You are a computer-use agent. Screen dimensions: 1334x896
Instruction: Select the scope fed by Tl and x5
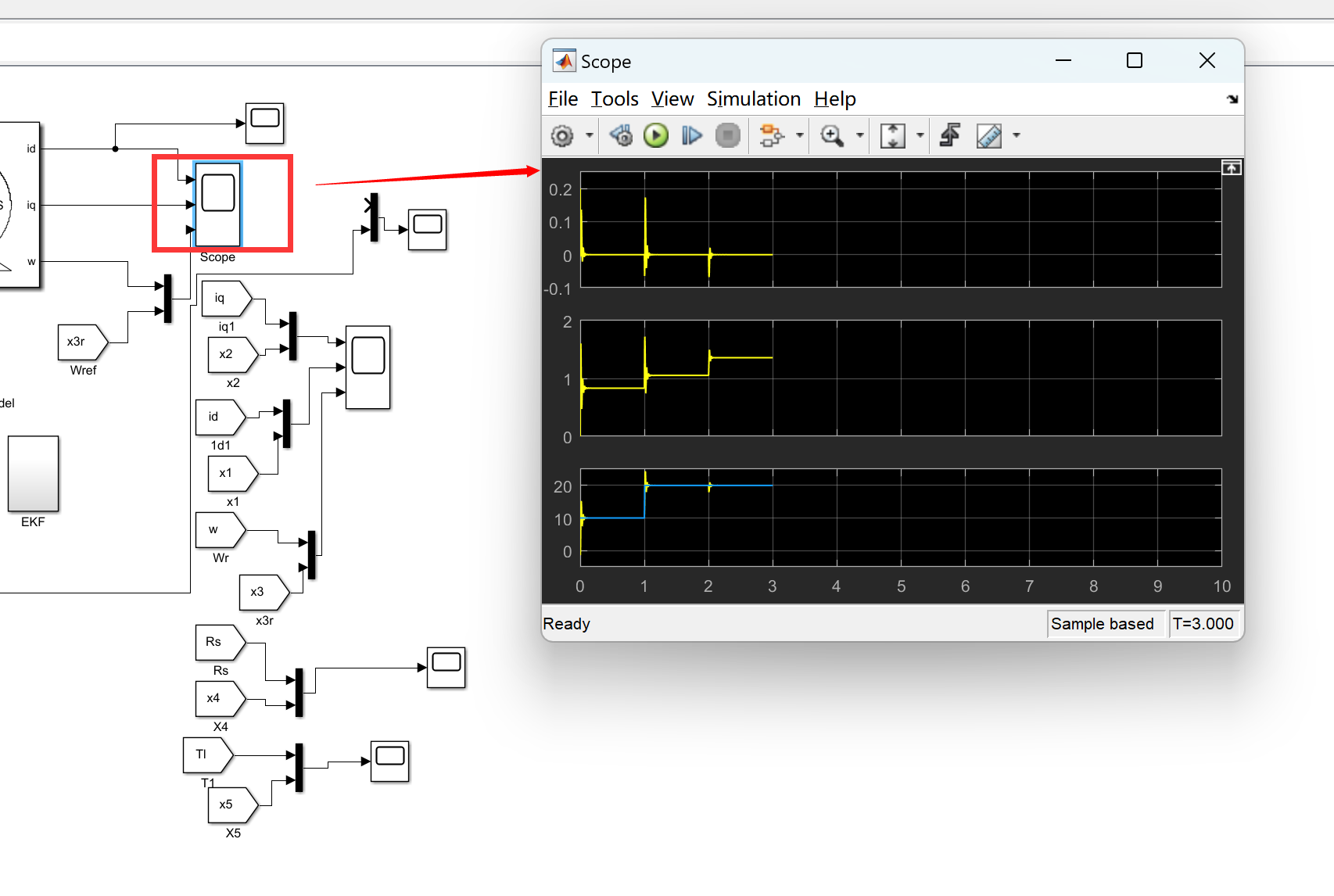[x=390, y=762]
